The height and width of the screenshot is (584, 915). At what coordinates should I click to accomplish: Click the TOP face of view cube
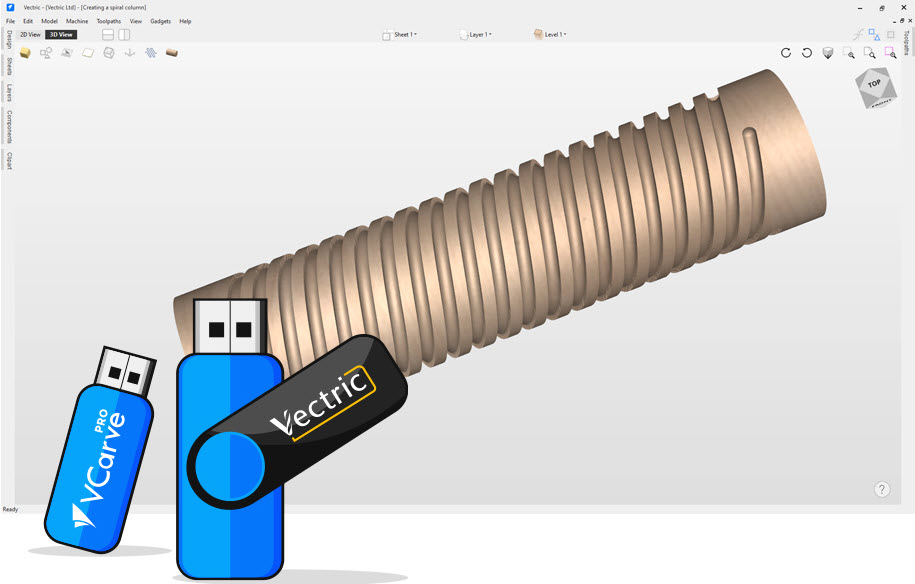(875, 84)
